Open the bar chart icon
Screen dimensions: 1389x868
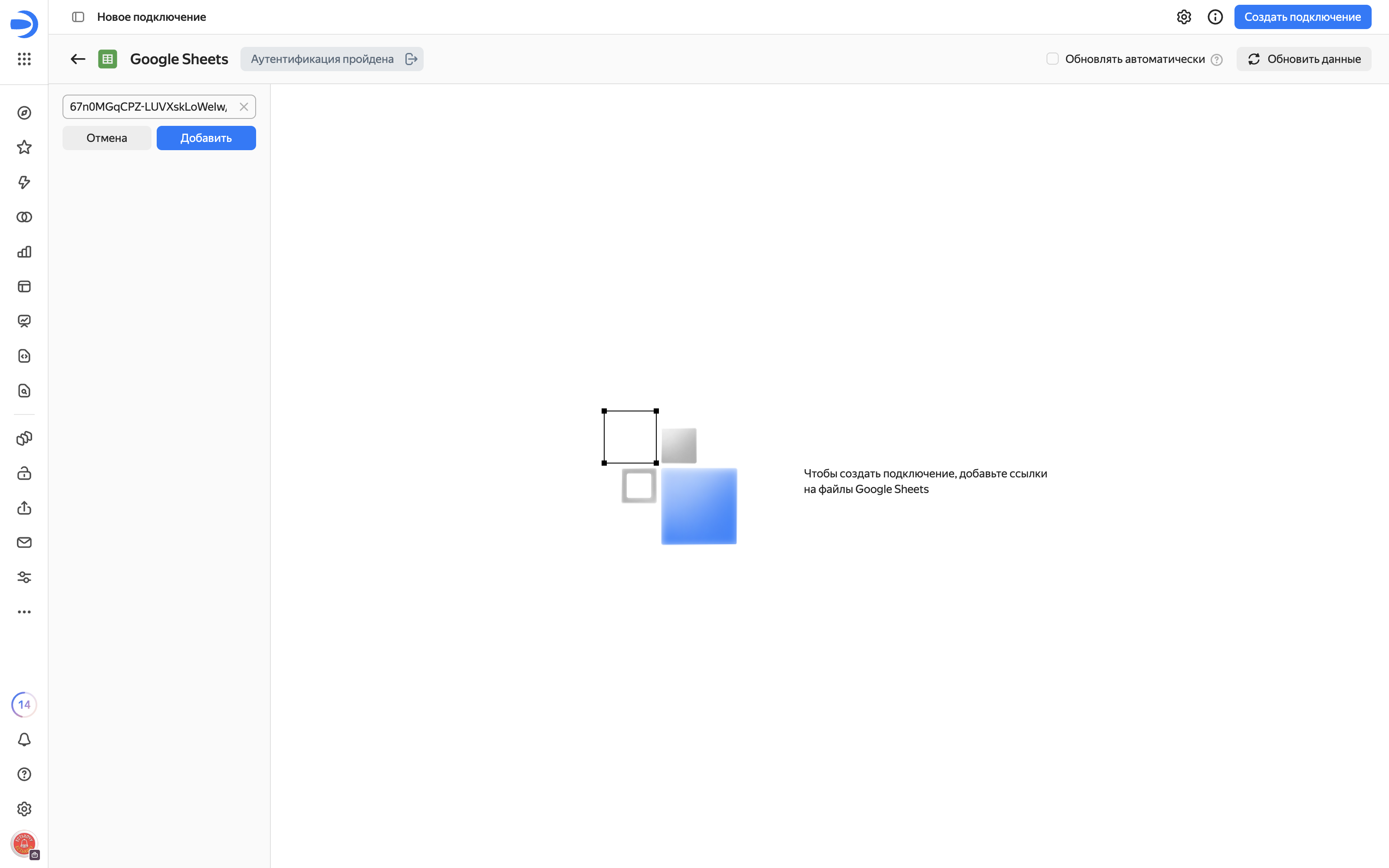point(24,252)
